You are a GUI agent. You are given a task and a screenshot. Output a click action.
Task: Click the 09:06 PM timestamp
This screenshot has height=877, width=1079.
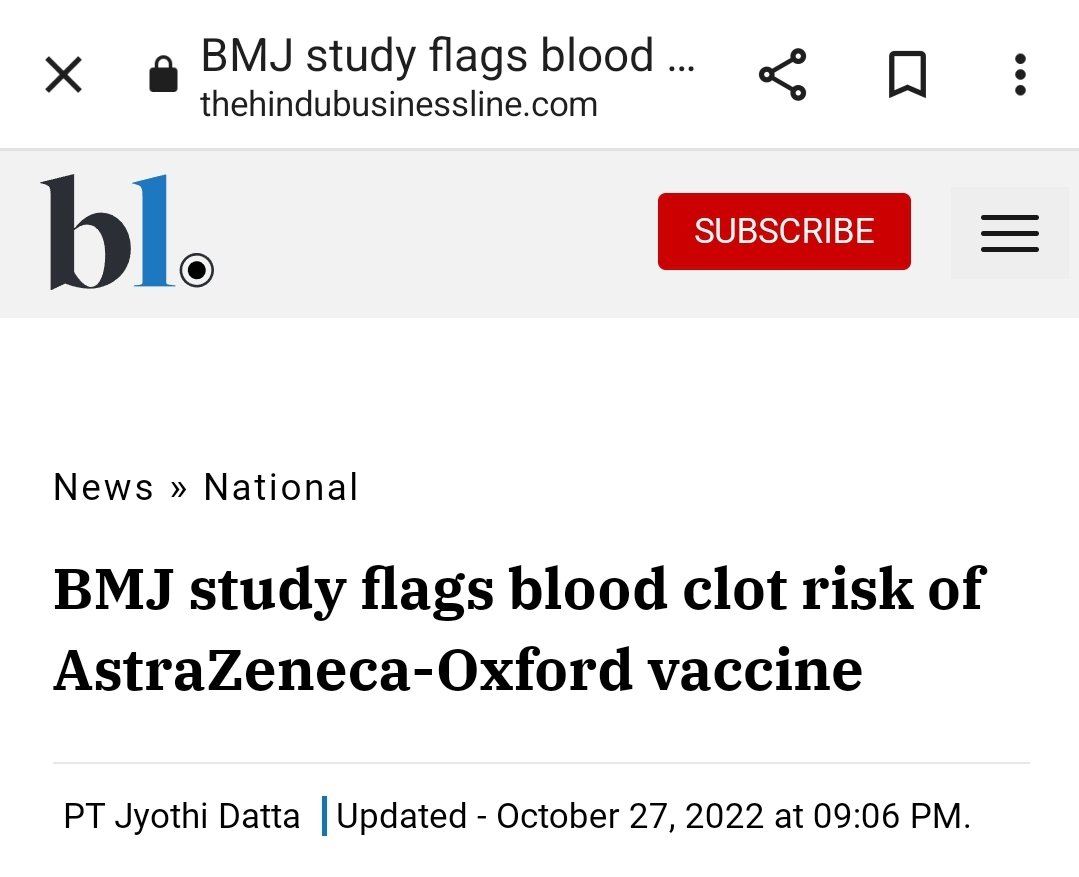click(x=891, y=816)
